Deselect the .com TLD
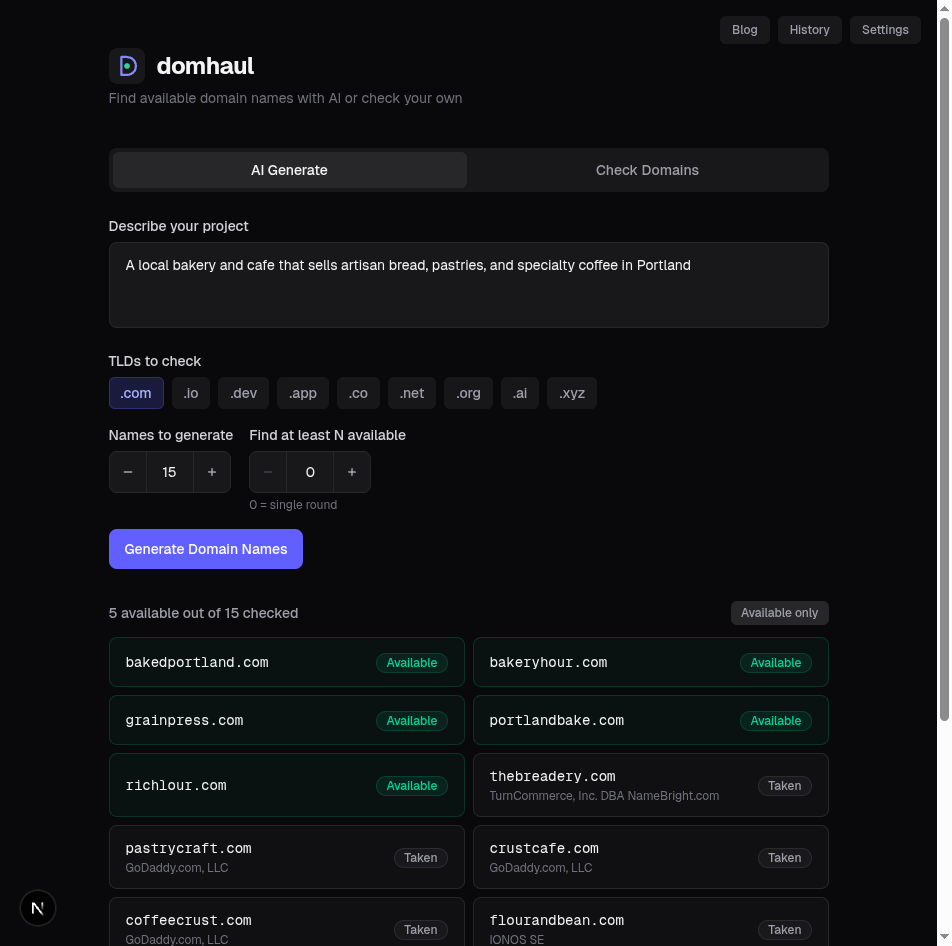Screen dimensions: 952x946 point(136,393)
